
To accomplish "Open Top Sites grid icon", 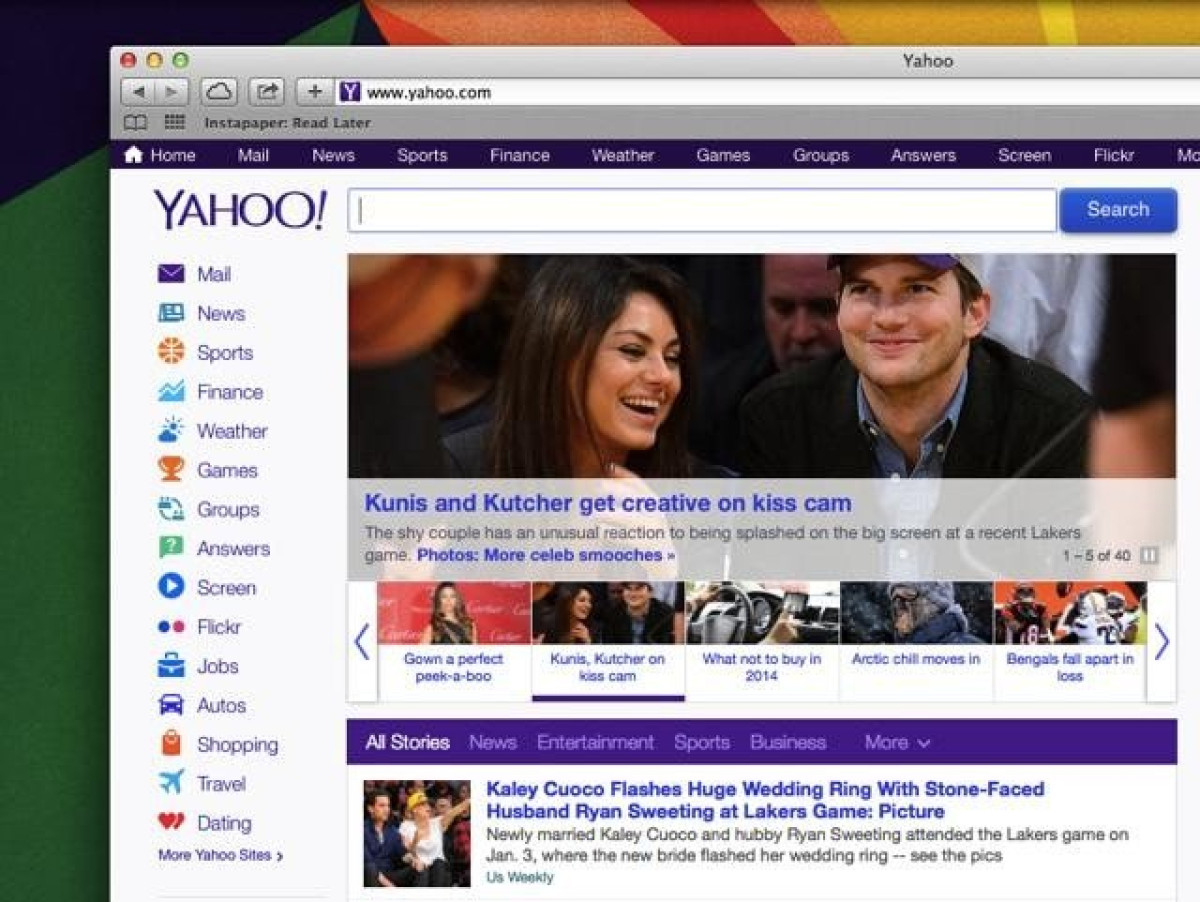I will pos(175,122).
